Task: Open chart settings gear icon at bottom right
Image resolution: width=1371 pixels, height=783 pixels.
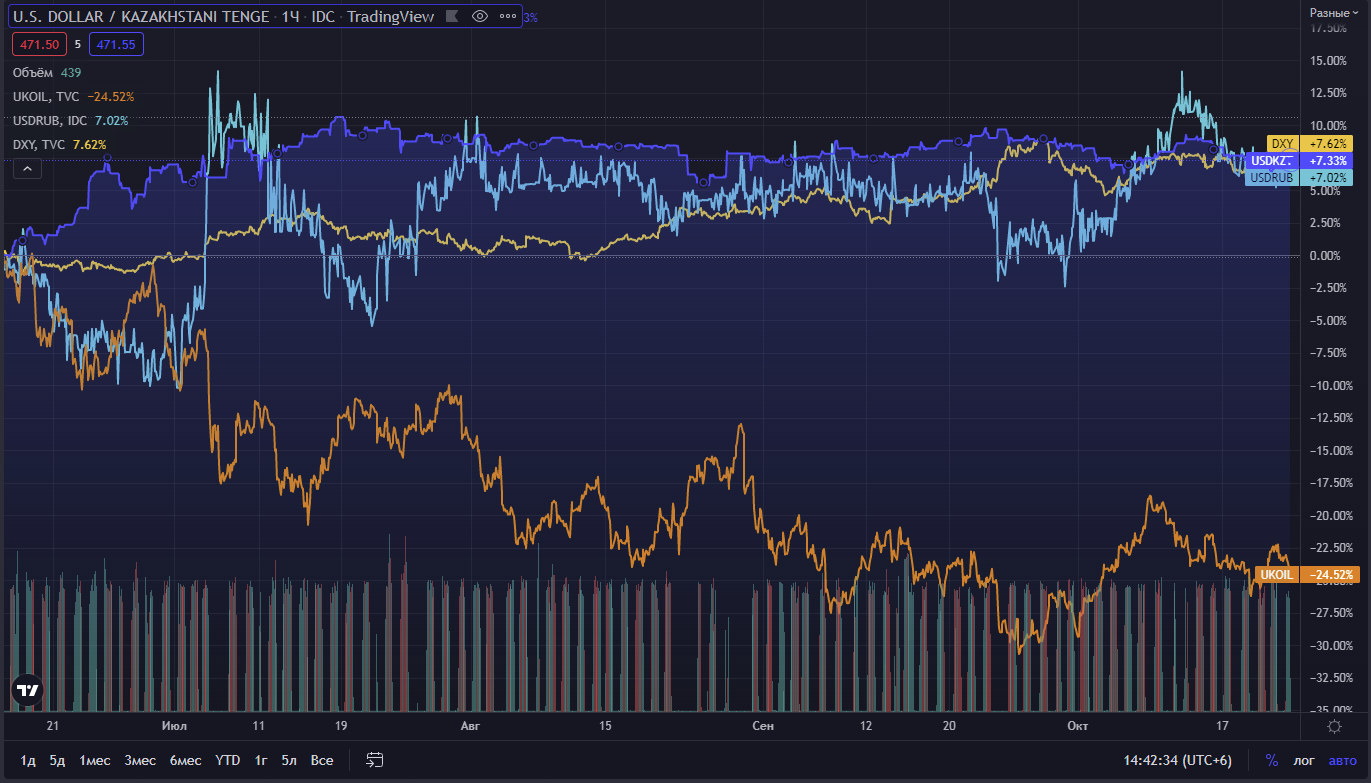Action: [1334, 726]
